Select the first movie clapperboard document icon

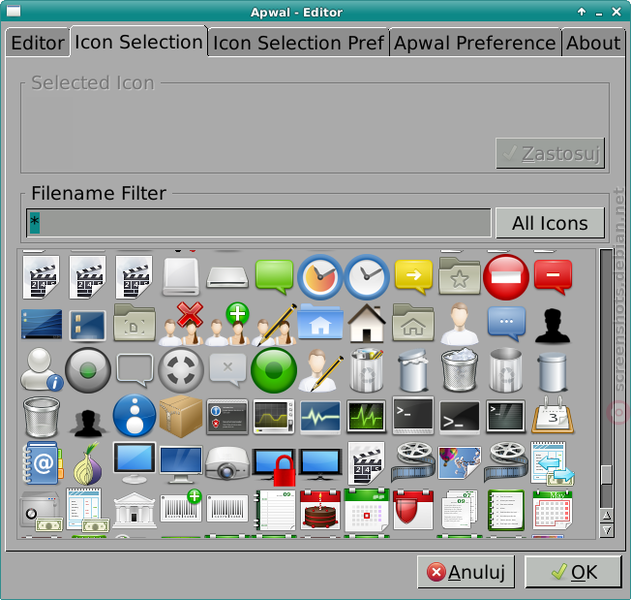[x=41, y=277]
